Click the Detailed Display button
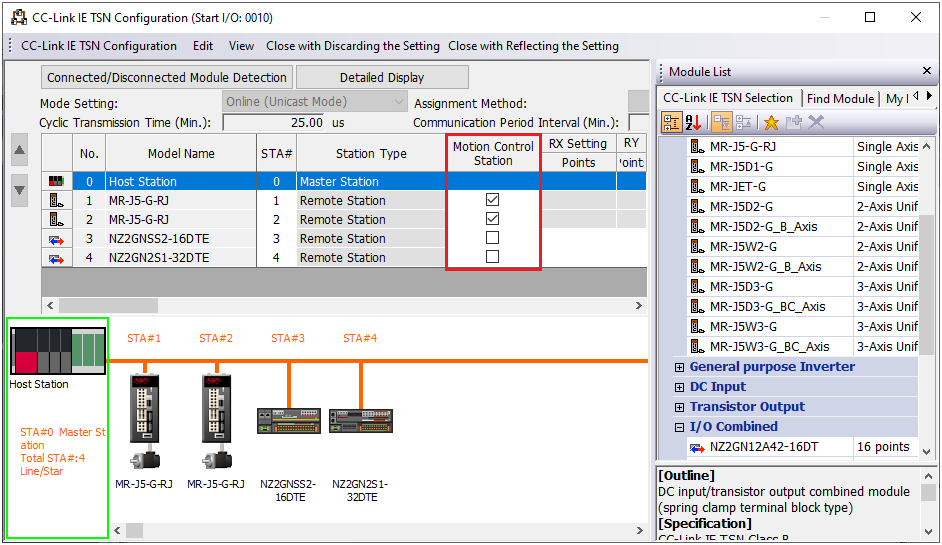This screenshot has height=545, width=942. point(382,78)
